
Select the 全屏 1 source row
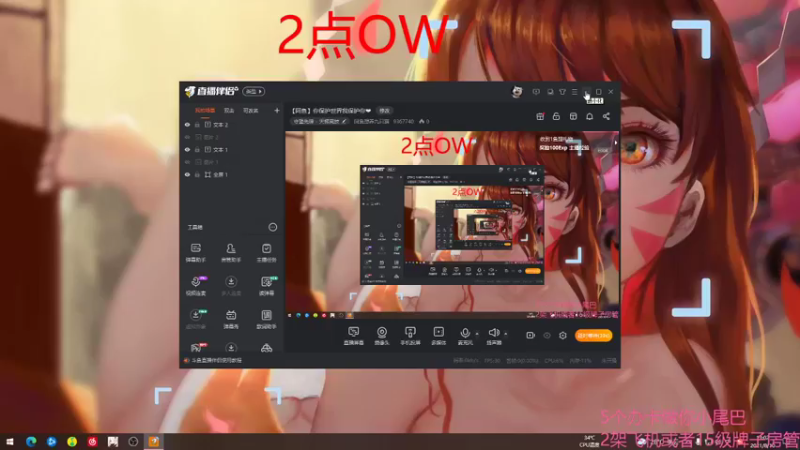(x=233, y=174)
